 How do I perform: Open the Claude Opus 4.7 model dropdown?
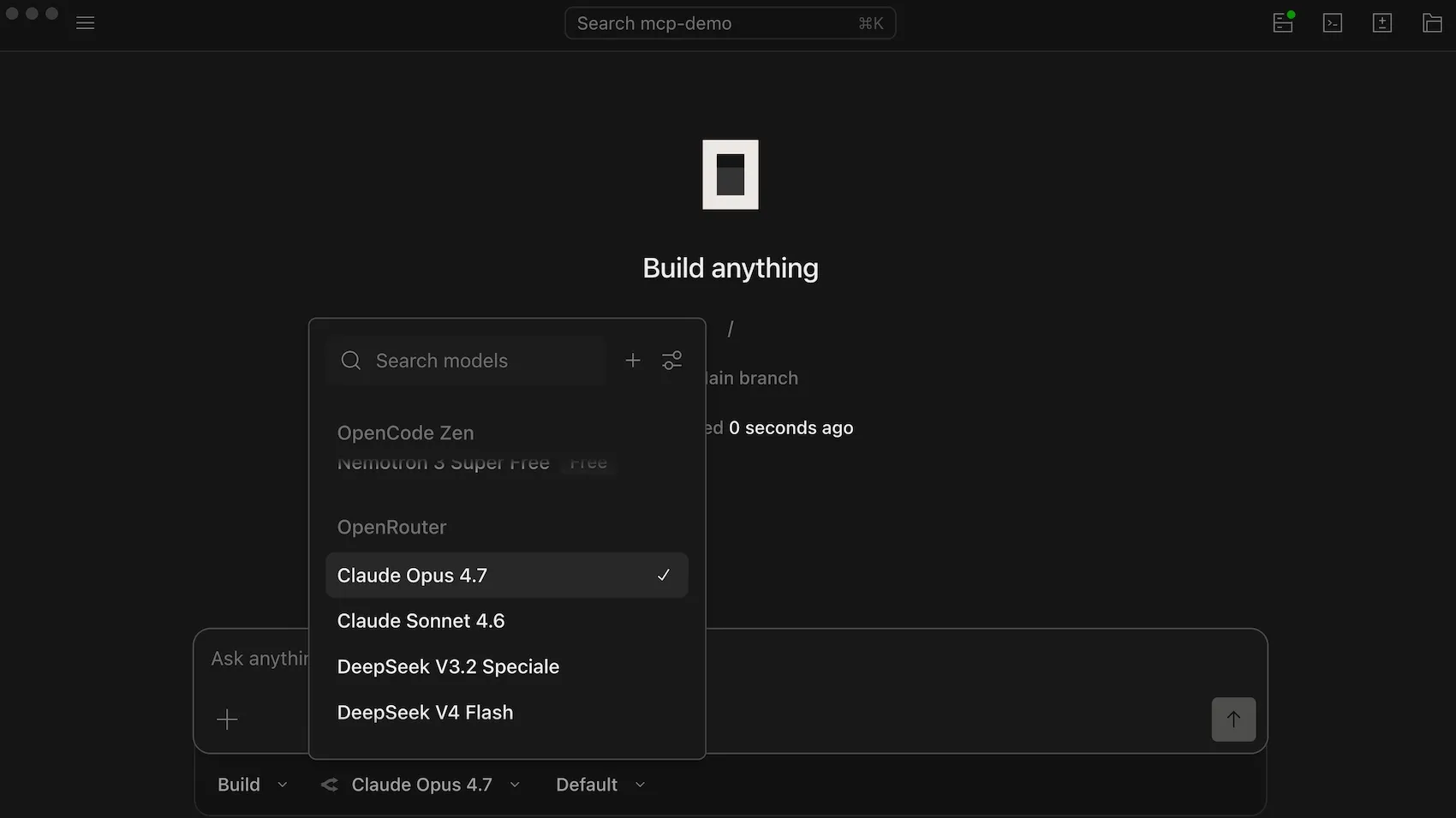point(421,785)
